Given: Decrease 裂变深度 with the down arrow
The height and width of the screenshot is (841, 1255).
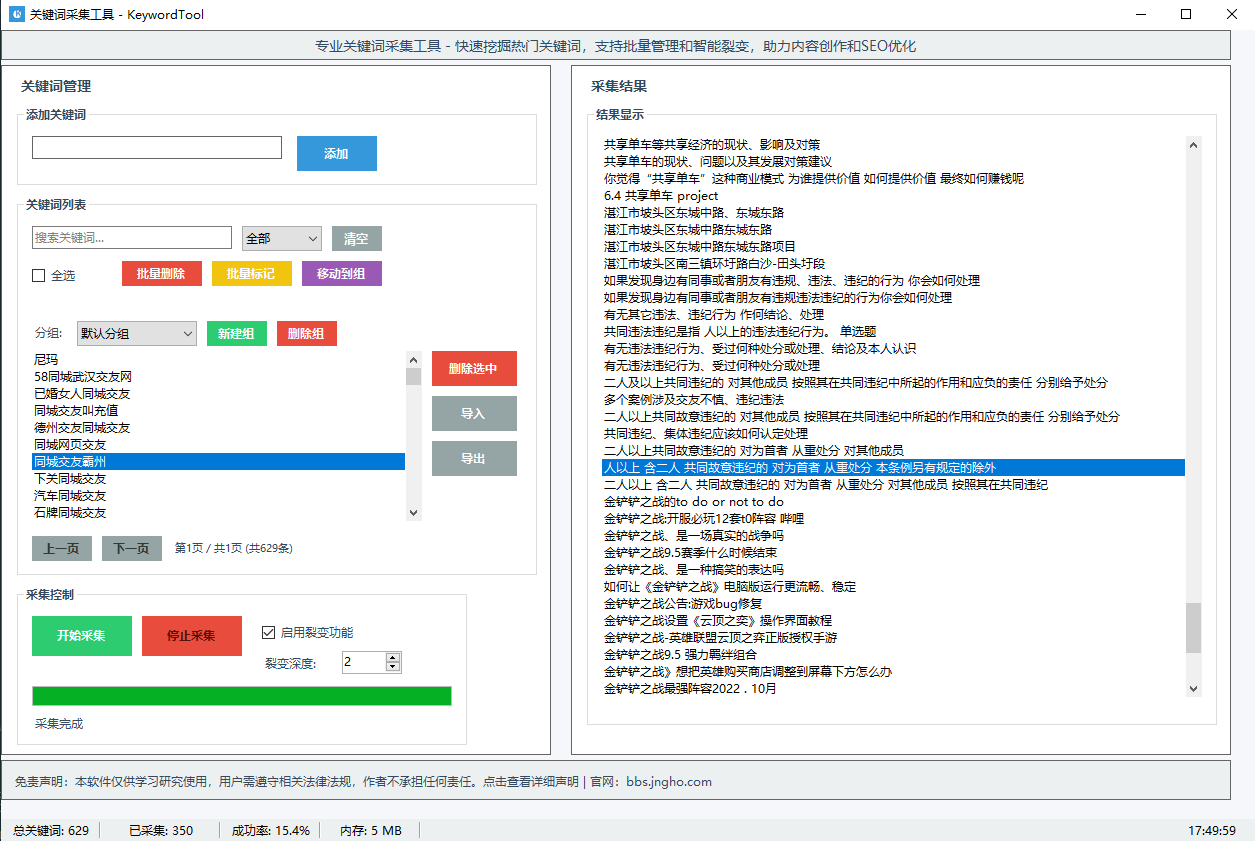Looking at the screenshot, I should point(393,667).
